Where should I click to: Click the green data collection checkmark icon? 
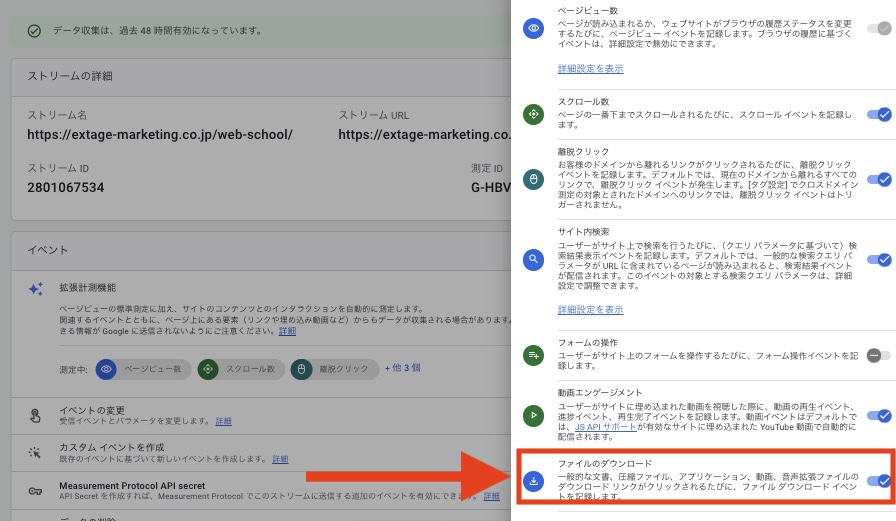[x=34, y=31]
